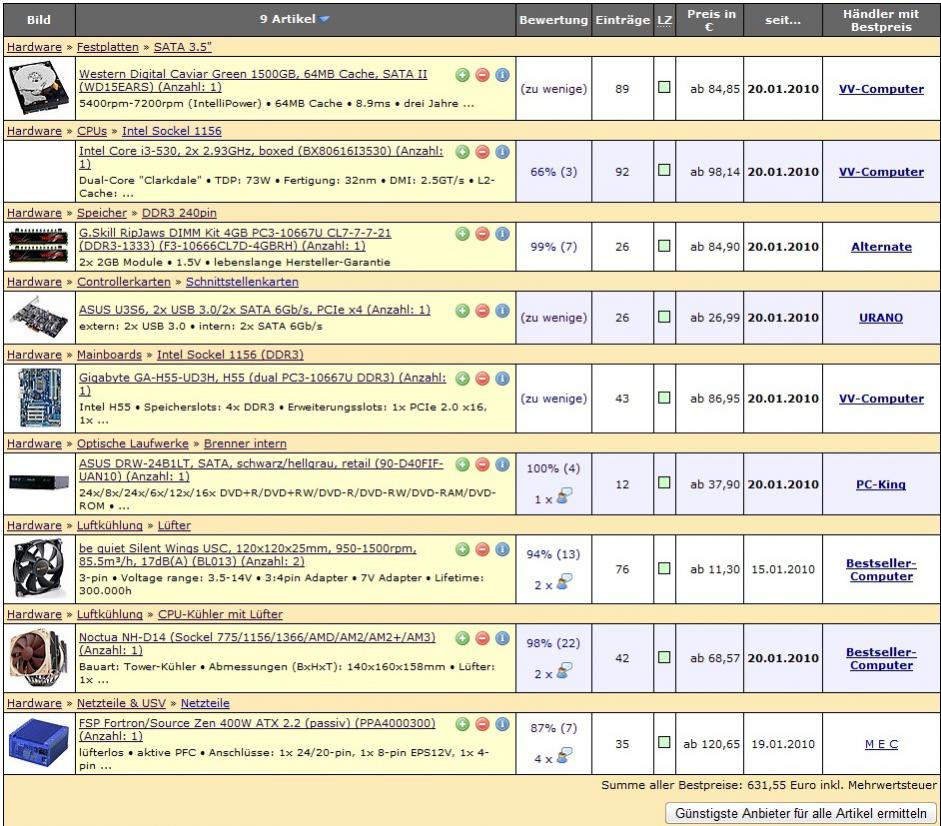The height and width of the screenshot is (826, 941).
Task: Open M E C dealer link
Action: (881, 744)
